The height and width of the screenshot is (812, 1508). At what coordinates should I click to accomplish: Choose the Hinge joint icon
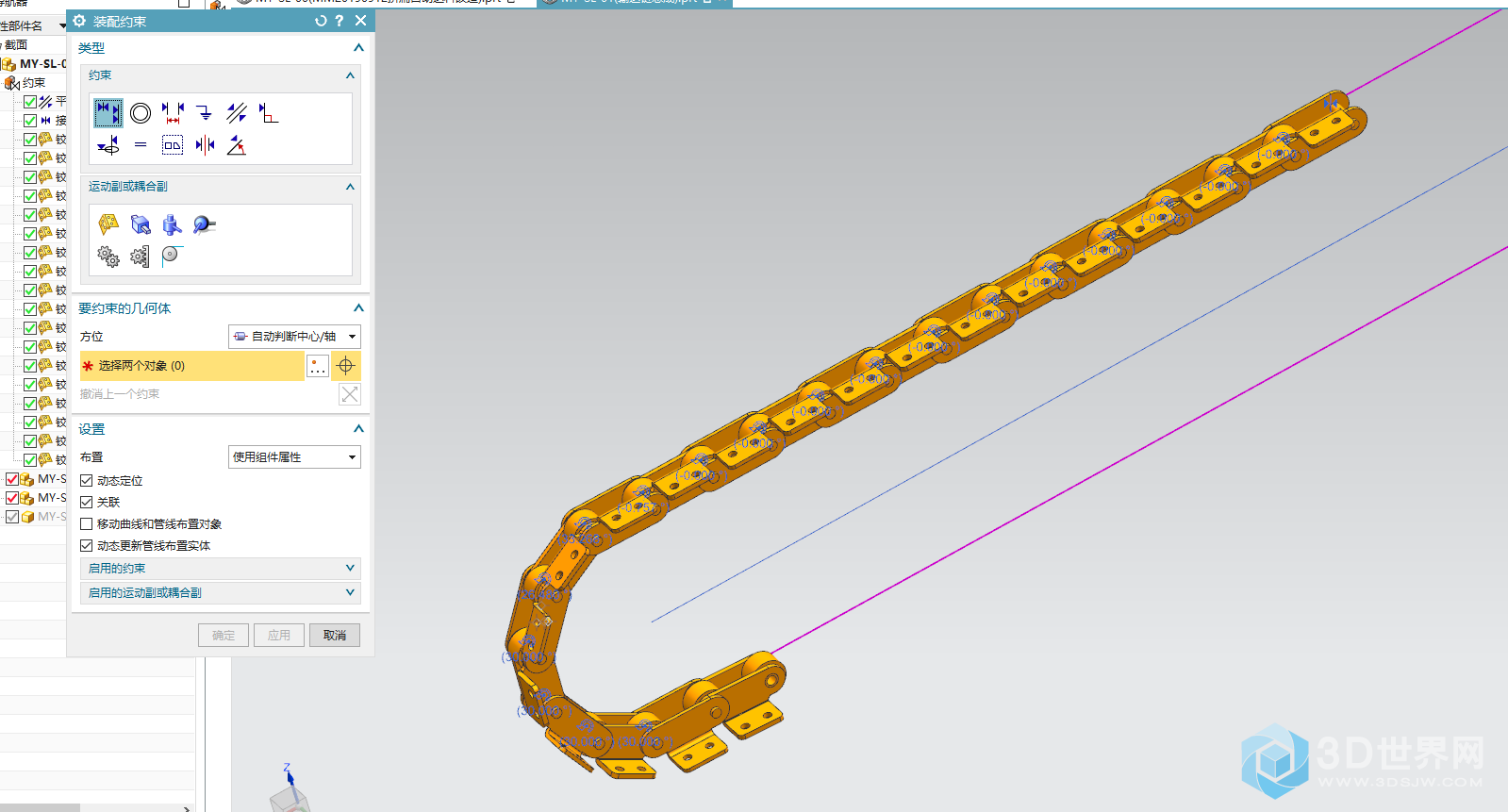point(108,224)
